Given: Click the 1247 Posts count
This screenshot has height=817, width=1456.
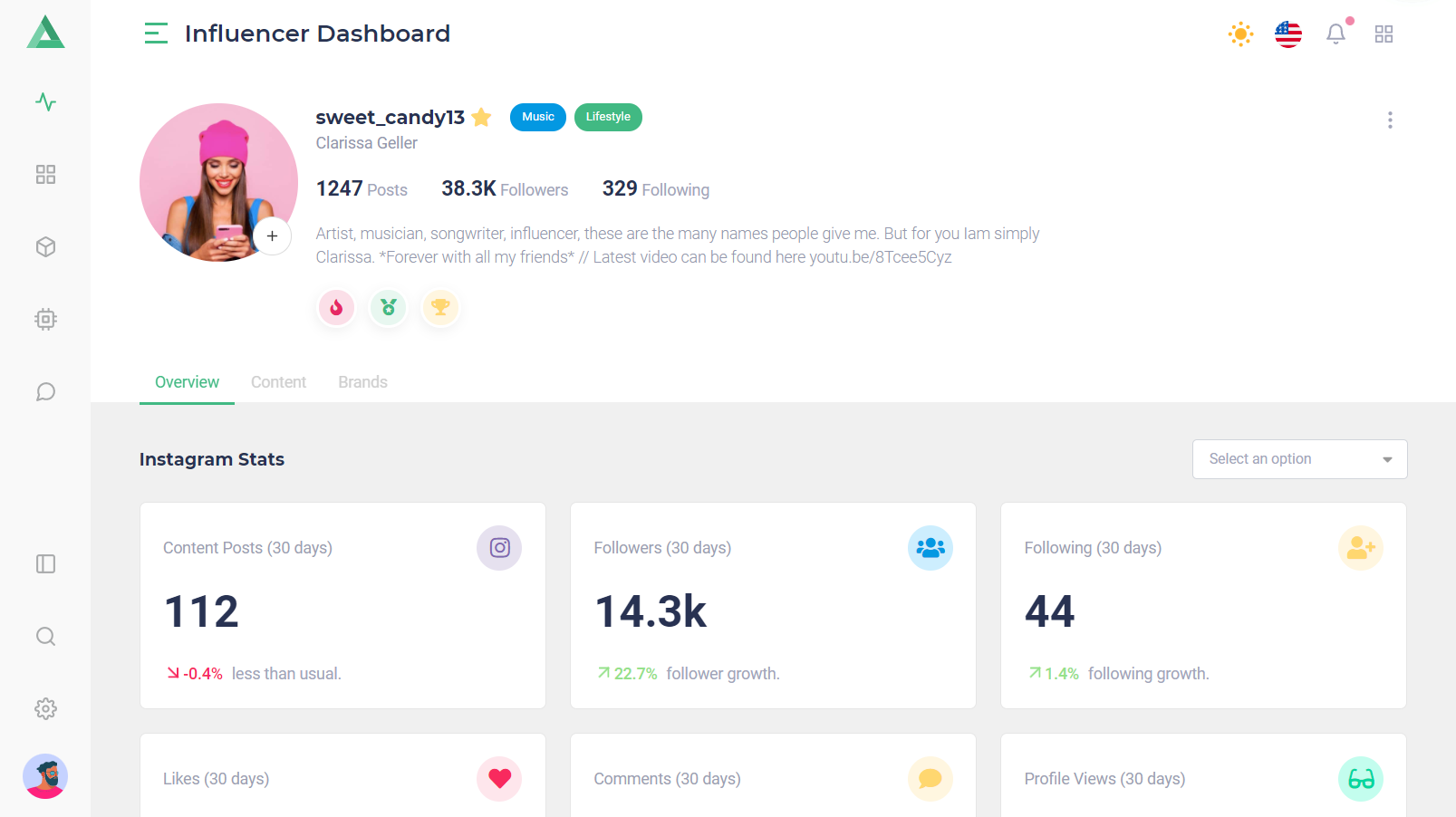Looking at the screenshot, I should click(x=362, y=188).
